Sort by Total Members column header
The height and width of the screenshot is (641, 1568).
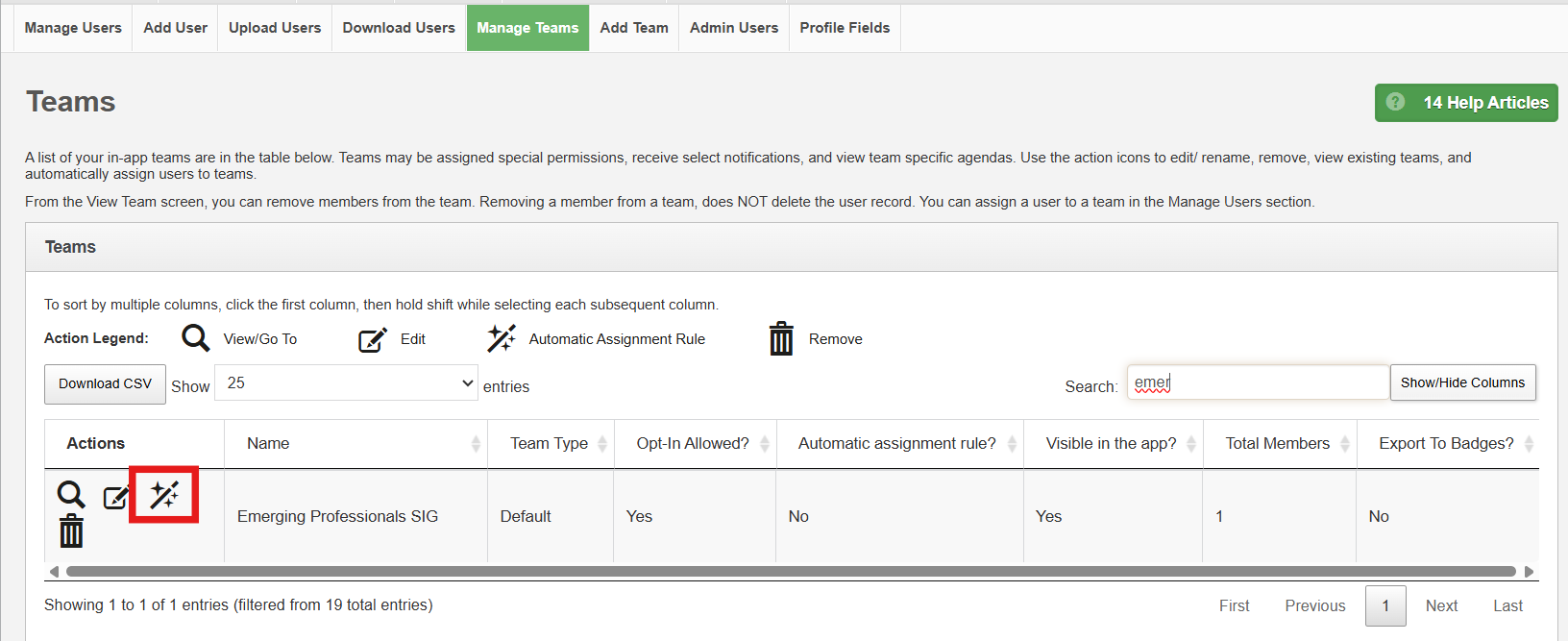click(1278, 444)
